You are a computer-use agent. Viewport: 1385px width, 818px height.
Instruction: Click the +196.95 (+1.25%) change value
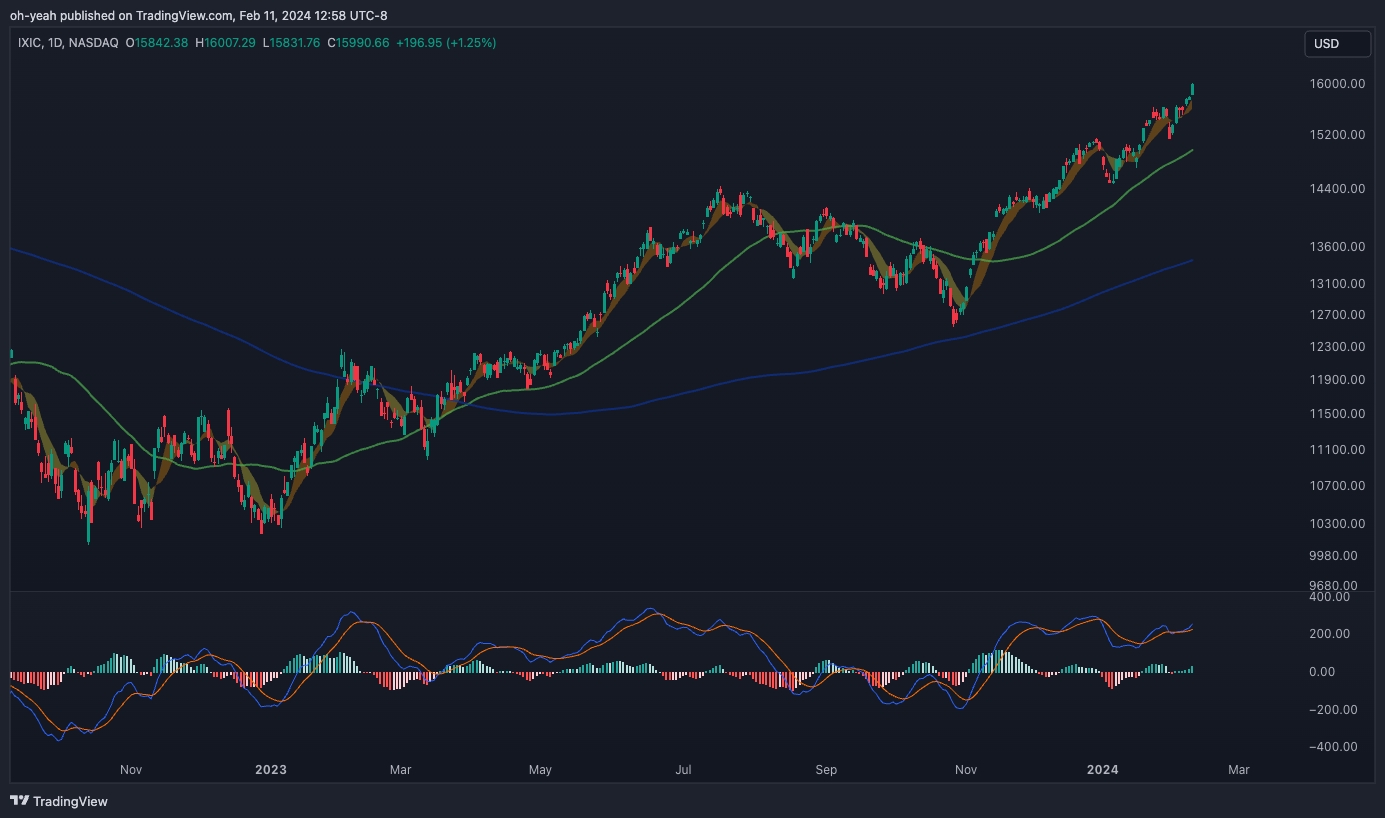[x=446, y=43]
